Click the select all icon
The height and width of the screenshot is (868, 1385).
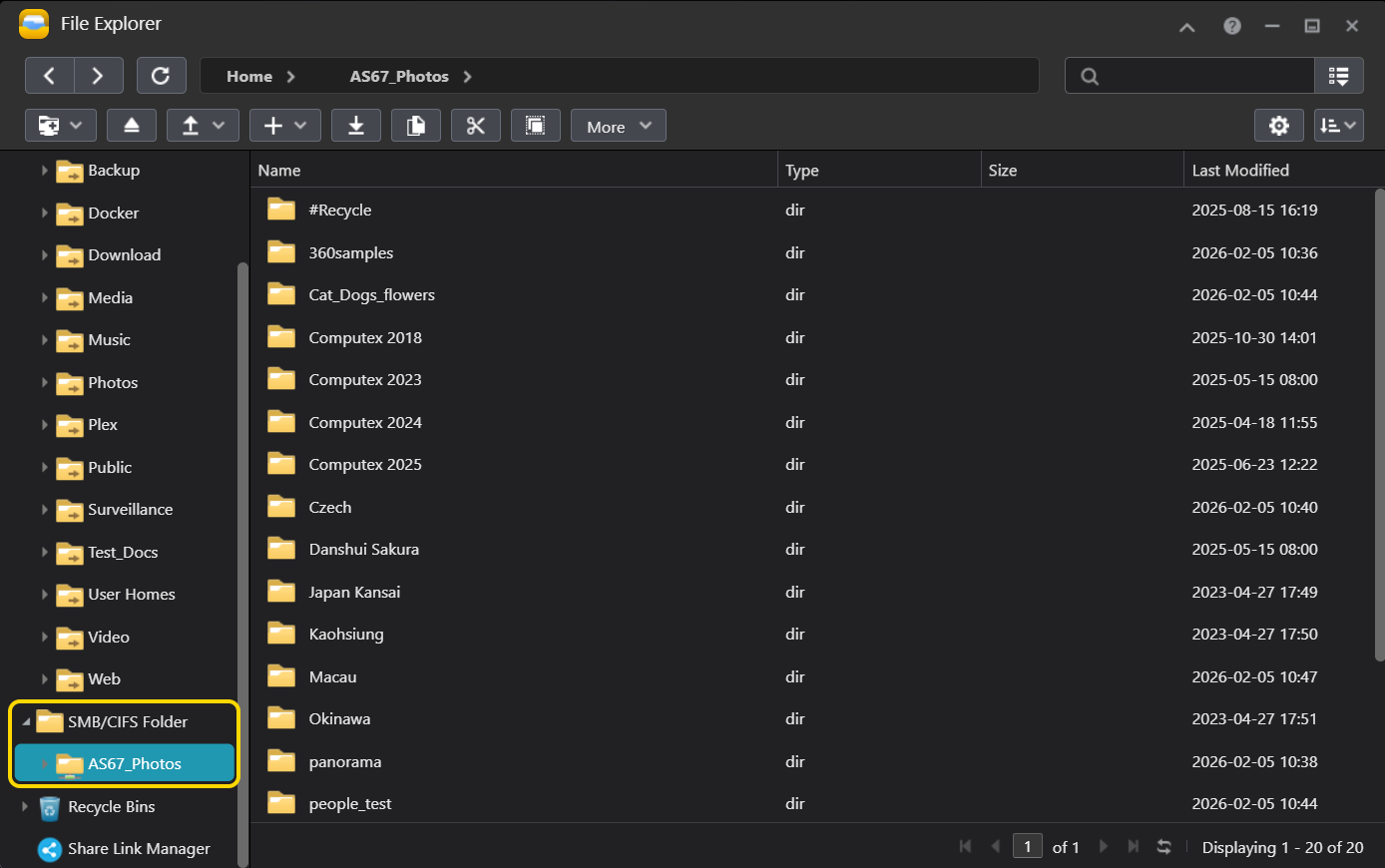coord(536,126)
